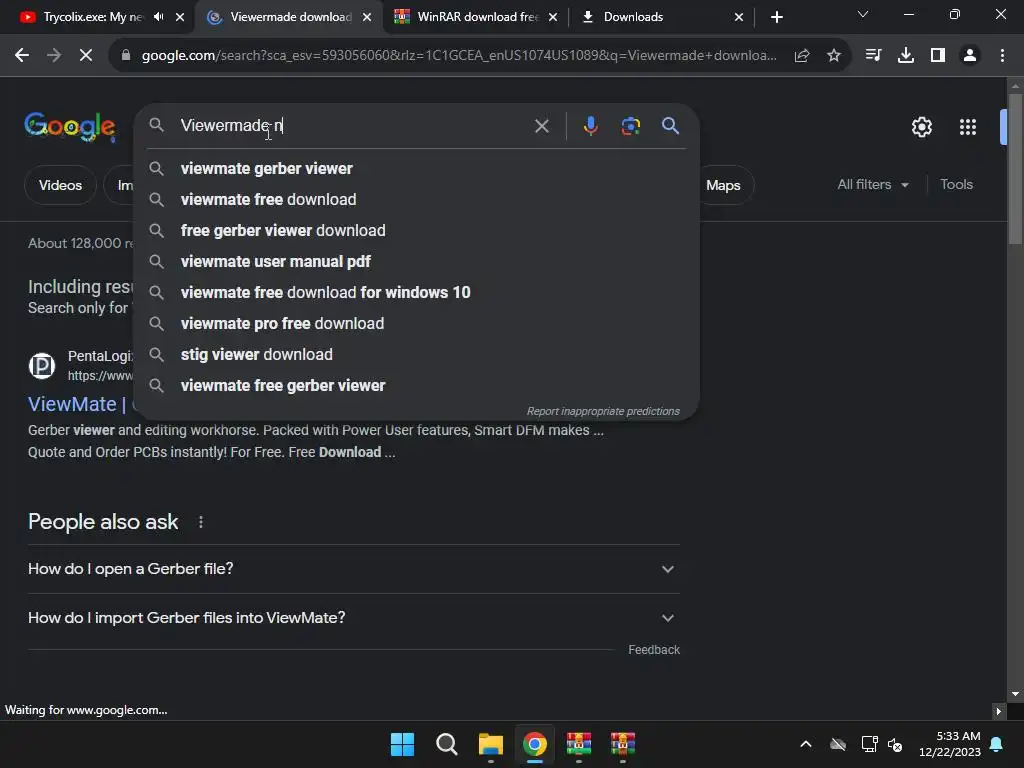Open People also ask options menu
The height and width of the screenshot is (768, 1024).
(200, 522)
